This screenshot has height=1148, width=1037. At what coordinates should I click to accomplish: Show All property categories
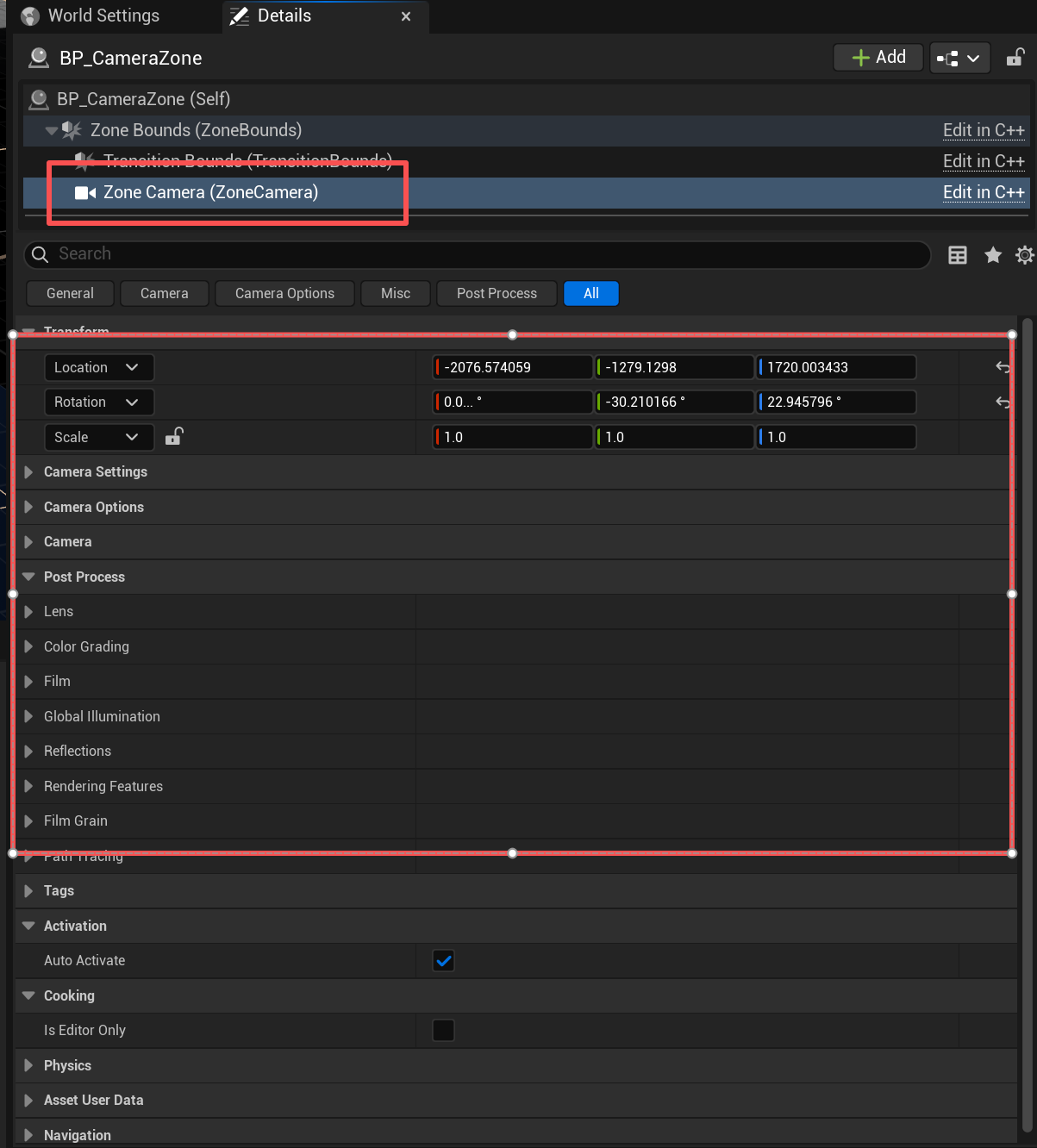[x=590, y=294]
